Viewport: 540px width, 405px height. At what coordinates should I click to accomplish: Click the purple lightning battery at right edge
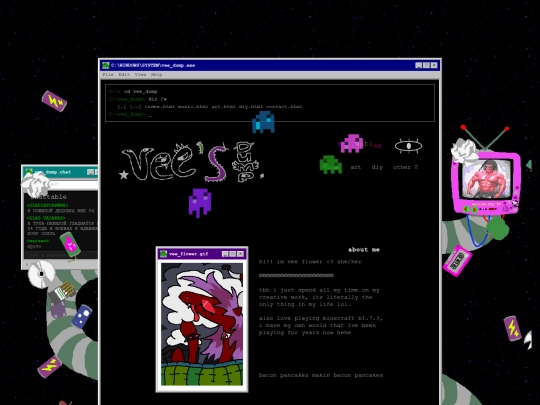pos(513,328)
